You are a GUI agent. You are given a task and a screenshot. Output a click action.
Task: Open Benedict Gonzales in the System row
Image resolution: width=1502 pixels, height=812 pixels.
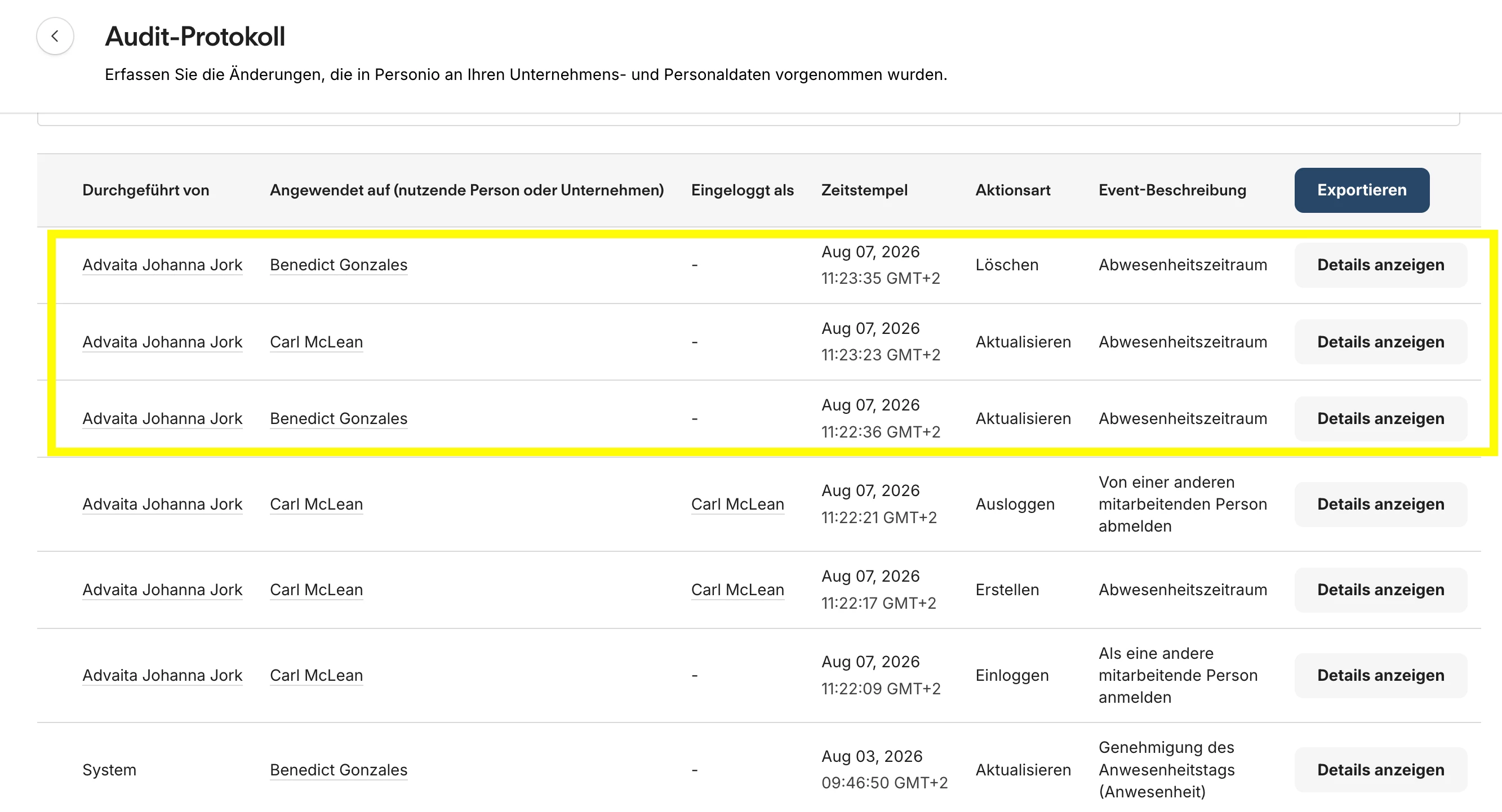338,770
